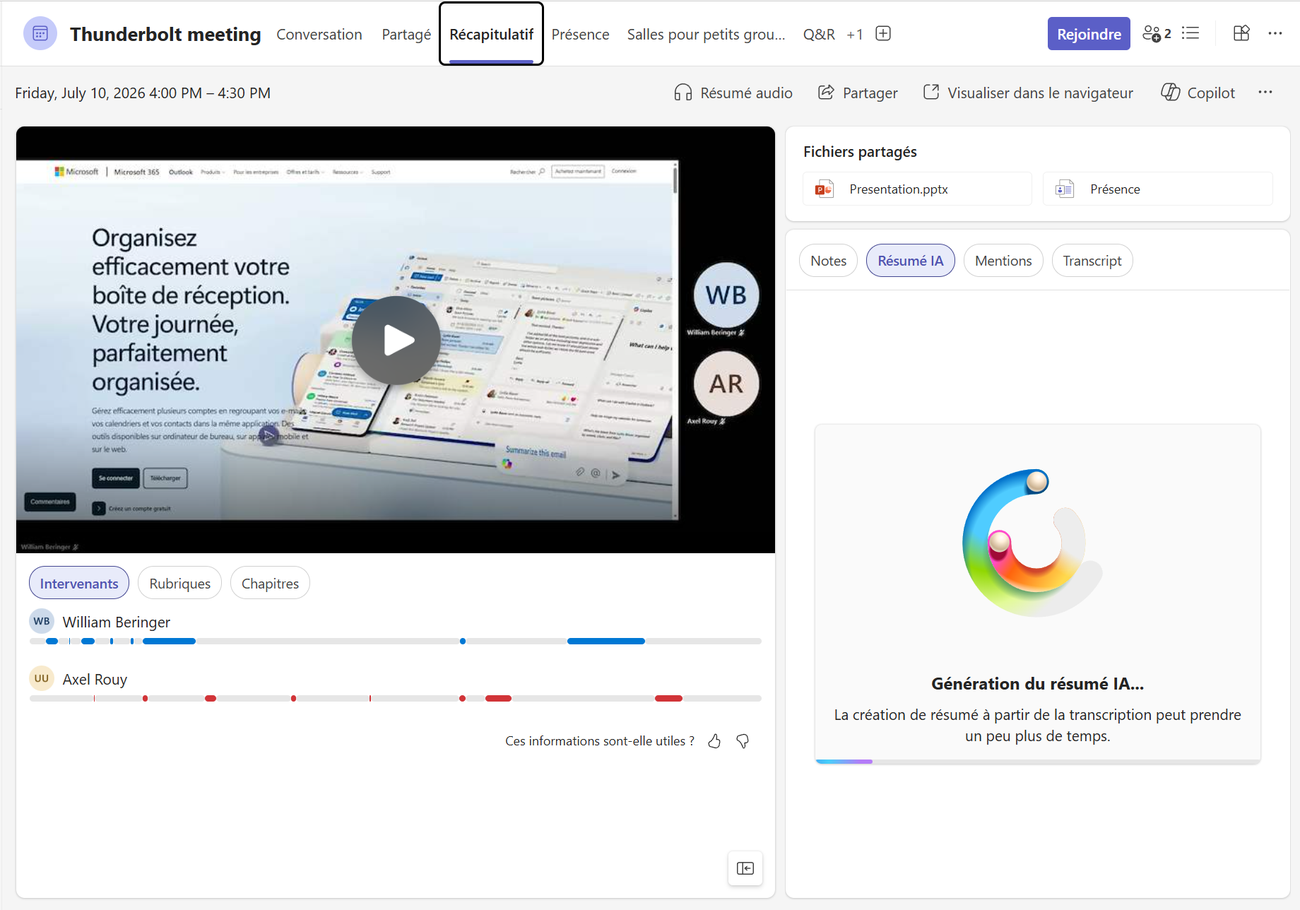Viewport: 1300px width, 910px height.
Task: Click Axel Rouy's speaking timeline bar
Action: [x=395, y=698]
